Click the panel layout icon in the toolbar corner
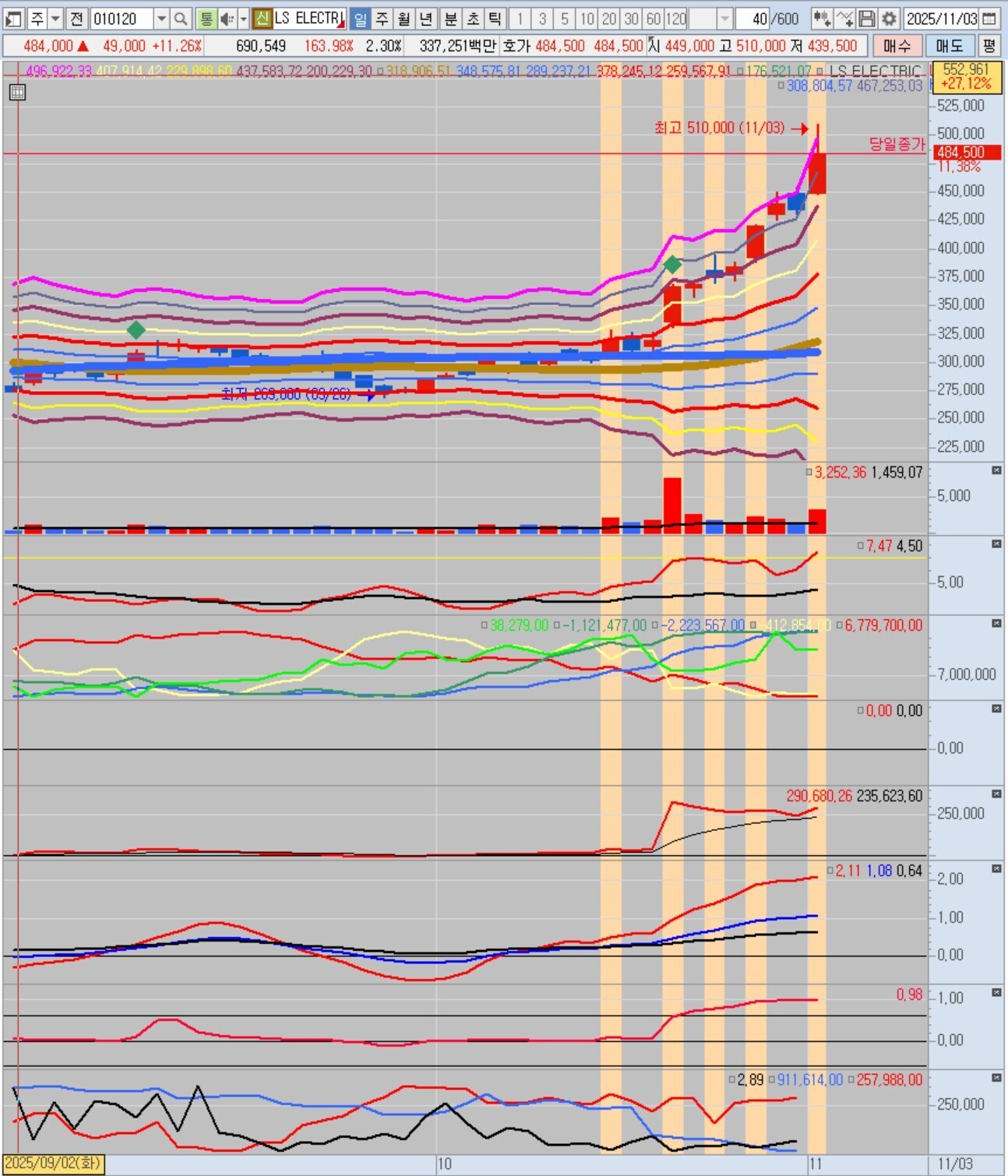Viewport: 1008px width, 1176px height. tap(13, 19)
